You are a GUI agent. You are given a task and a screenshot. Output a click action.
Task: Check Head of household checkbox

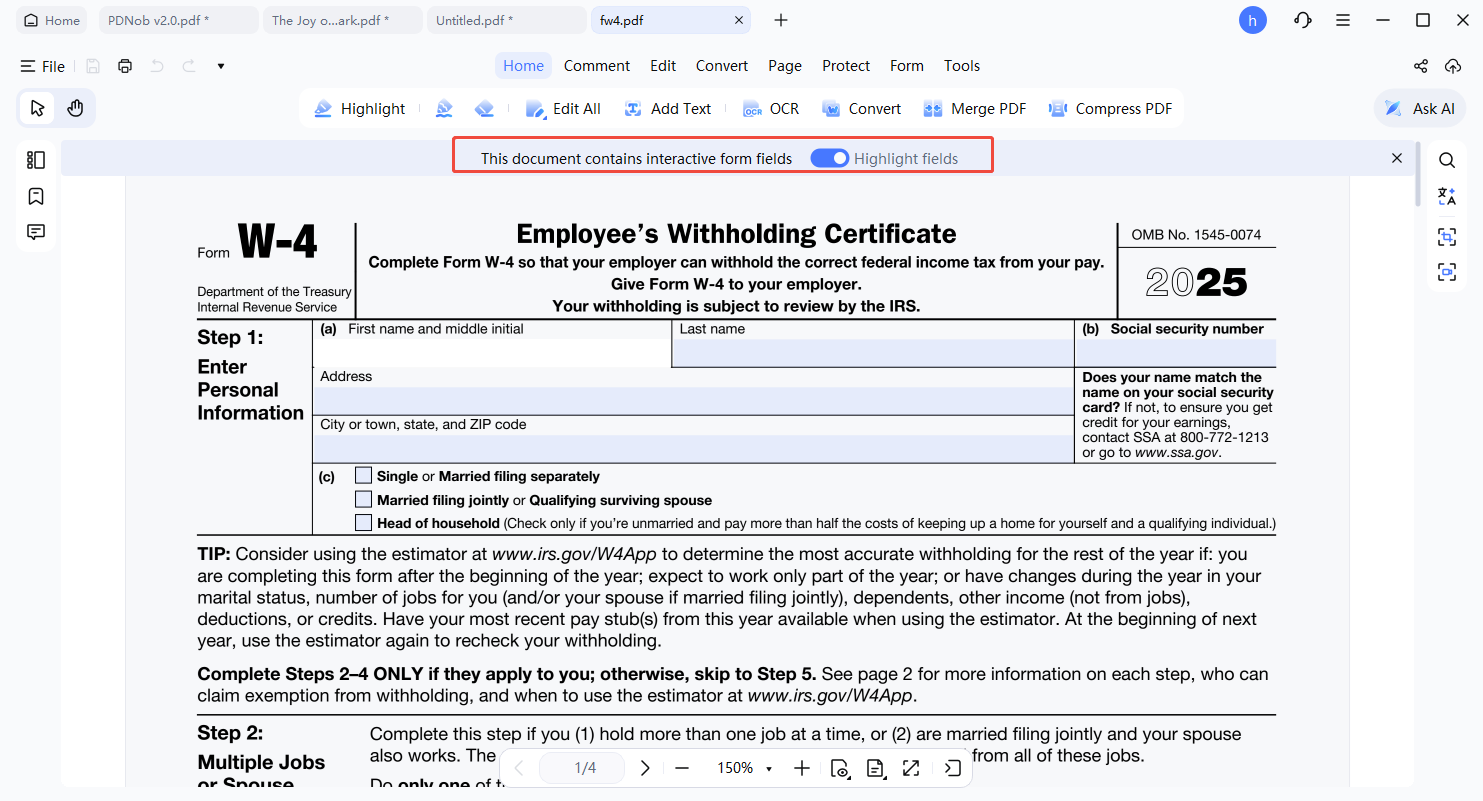click(363, 521)
